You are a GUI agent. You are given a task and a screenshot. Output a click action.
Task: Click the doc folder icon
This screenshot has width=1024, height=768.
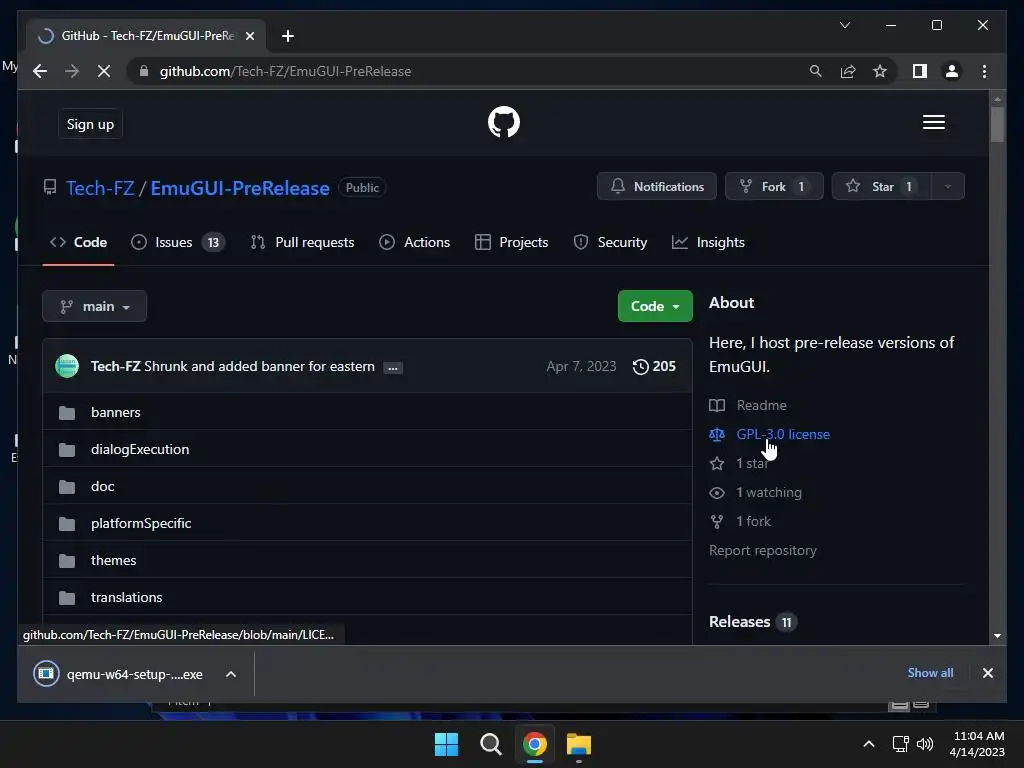pos(67,487)
